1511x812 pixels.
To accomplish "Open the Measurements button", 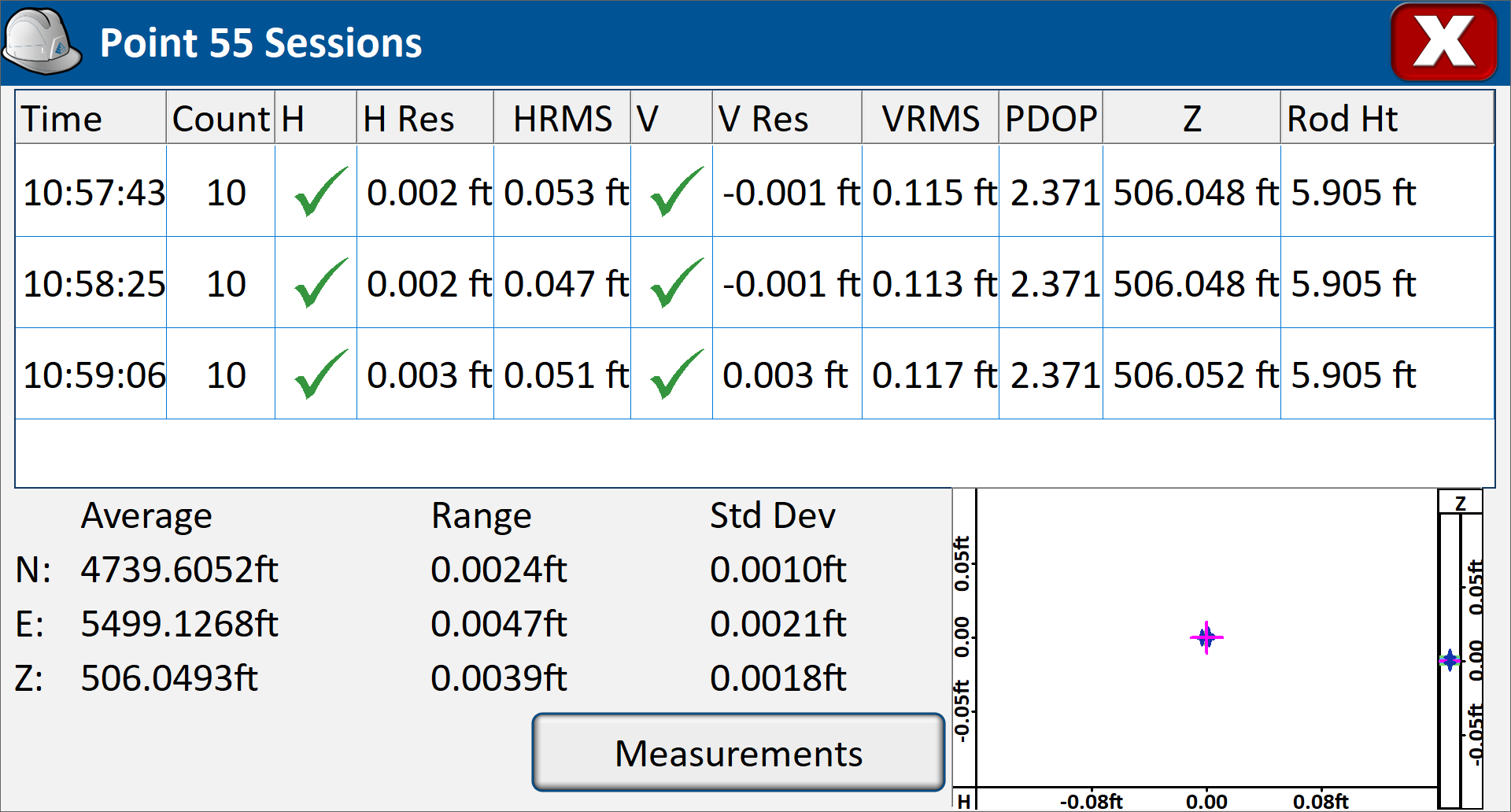I will [738, 752].
